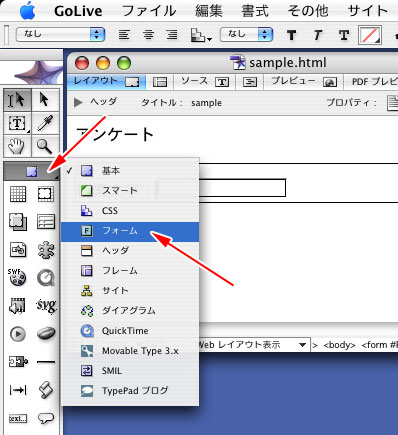Choose QuickTime from the palette menu

(x=130, y=331)
